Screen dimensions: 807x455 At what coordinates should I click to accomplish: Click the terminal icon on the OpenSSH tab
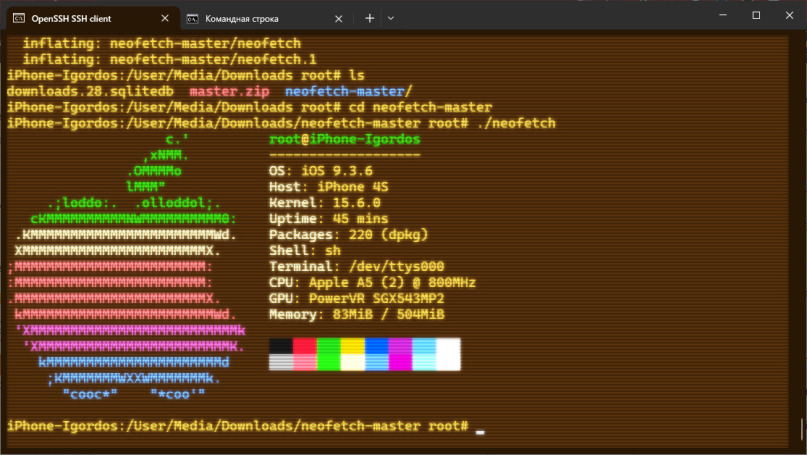[19, 18]
